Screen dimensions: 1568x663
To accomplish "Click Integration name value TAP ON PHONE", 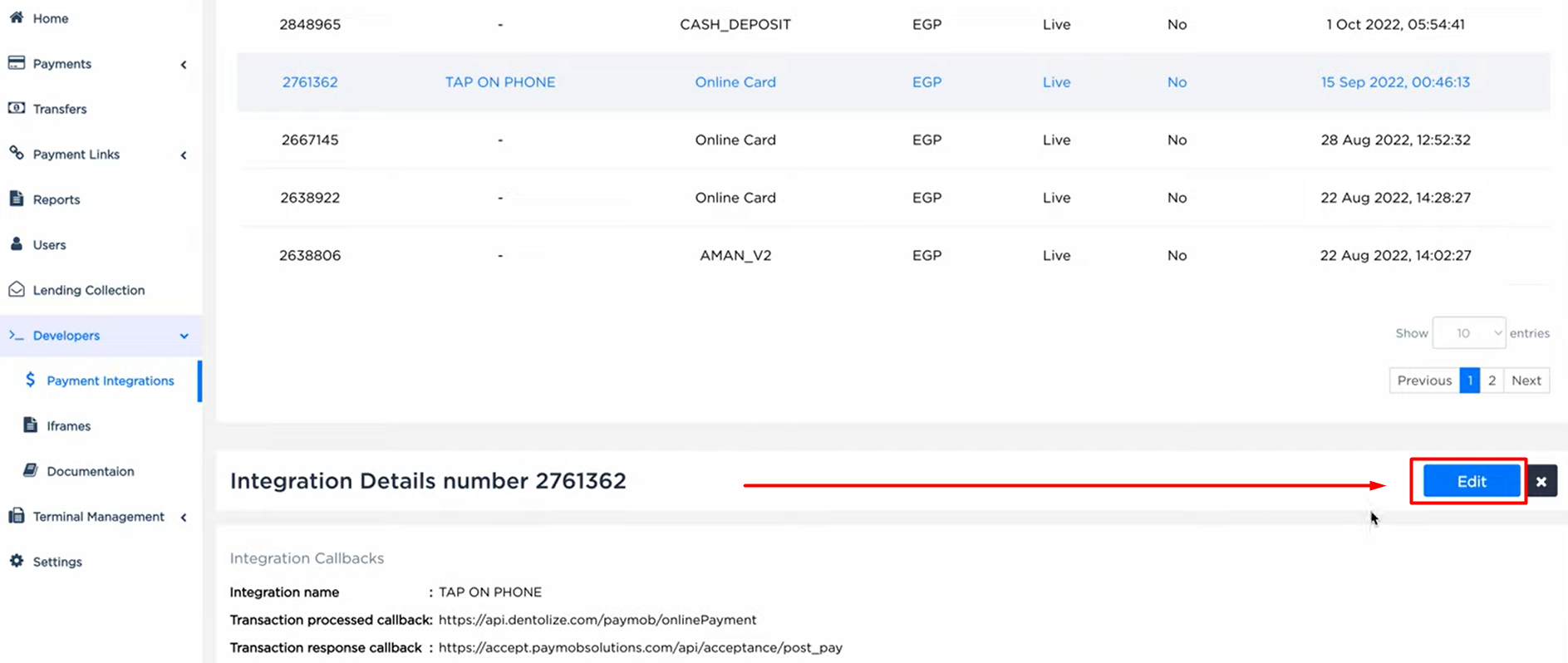I will coord(490,592).
